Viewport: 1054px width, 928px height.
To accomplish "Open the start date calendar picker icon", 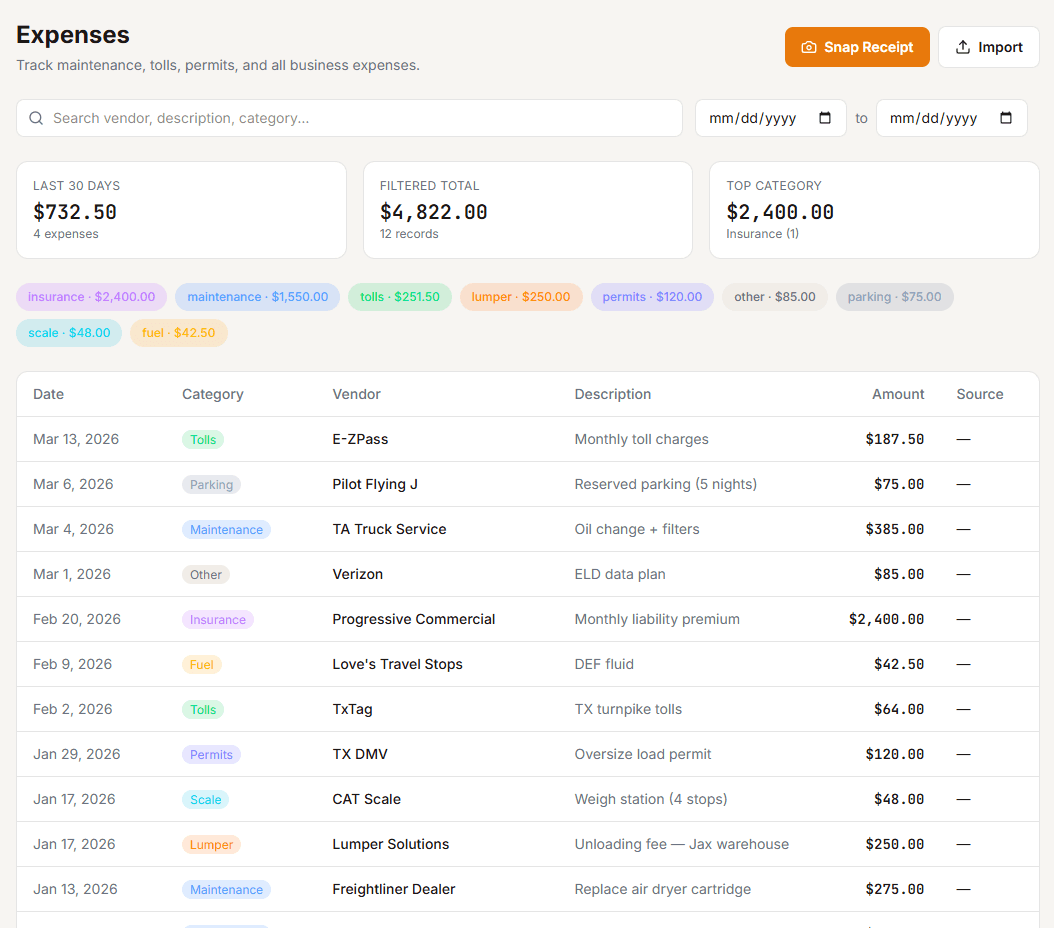I will click(826, 118).
